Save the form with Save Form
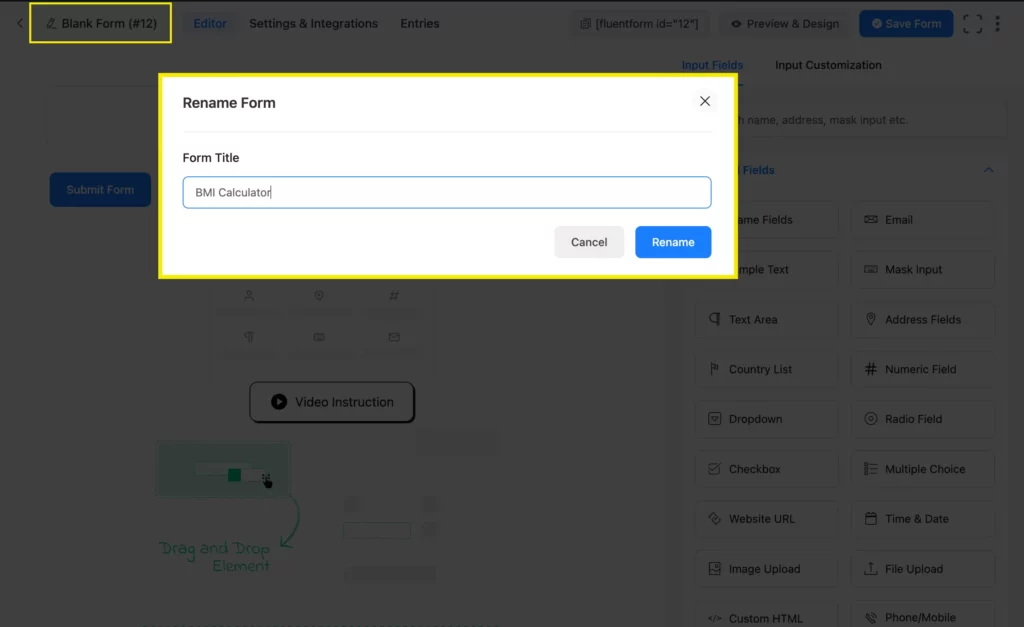This screenshot has height=627, width=1024. tap(906, 23)
